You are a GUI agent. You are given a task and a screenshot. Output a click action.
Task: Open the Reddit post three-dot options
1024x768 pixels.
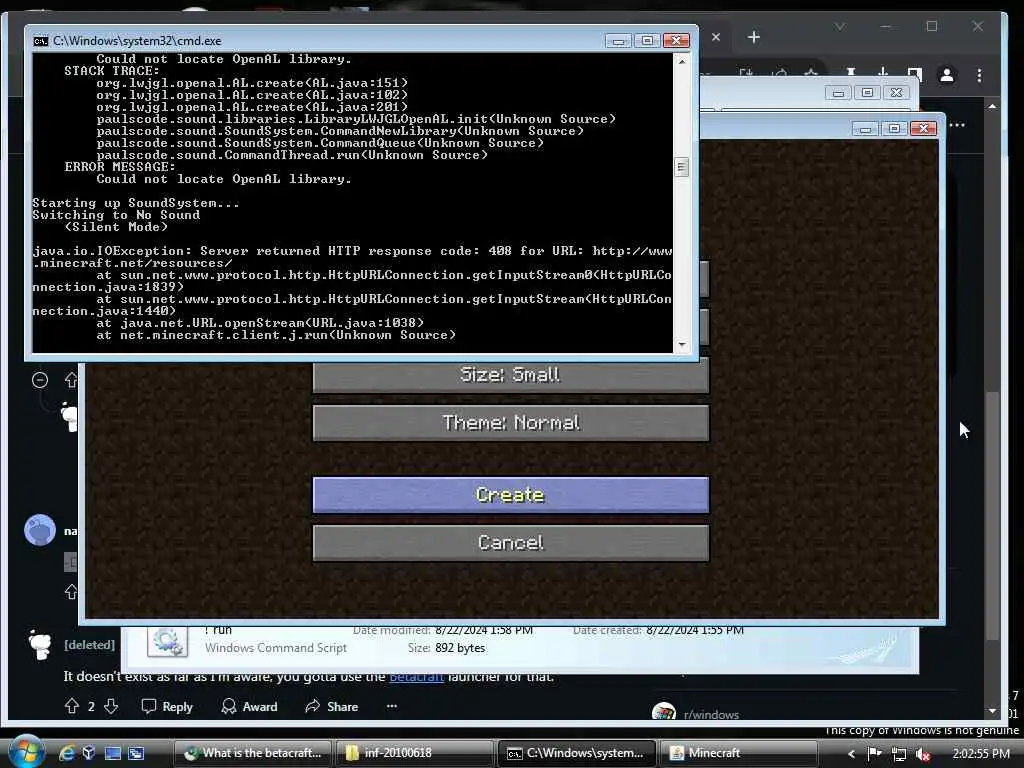pos(957,125)
